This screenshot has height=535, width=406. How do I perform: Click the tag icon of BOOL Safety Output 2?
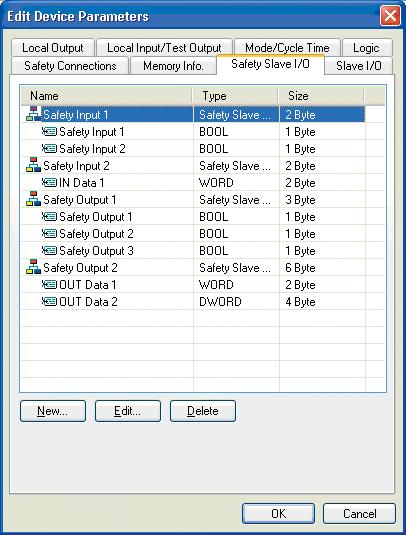[x=49, y=234]
